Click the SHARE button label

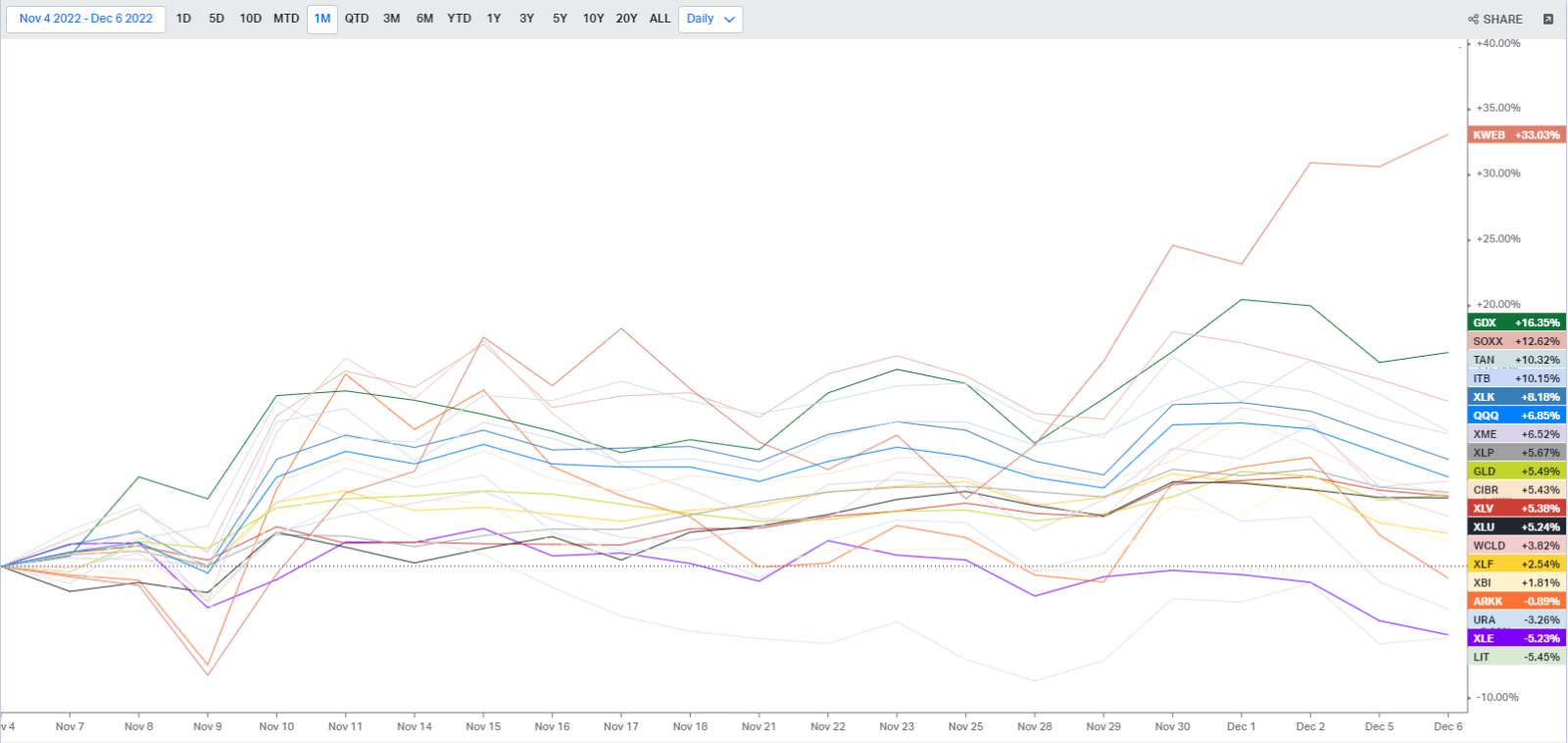click(x=1503, y=20)
